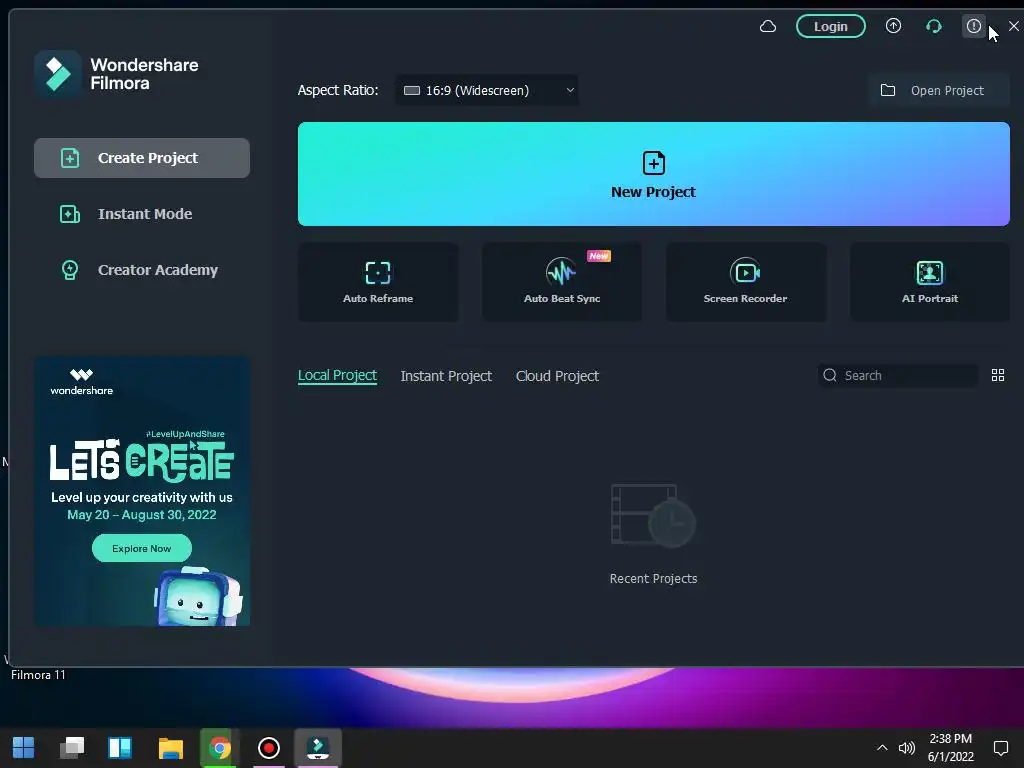
Task: Switch to Local Project tab
Action: pos(337,376)
